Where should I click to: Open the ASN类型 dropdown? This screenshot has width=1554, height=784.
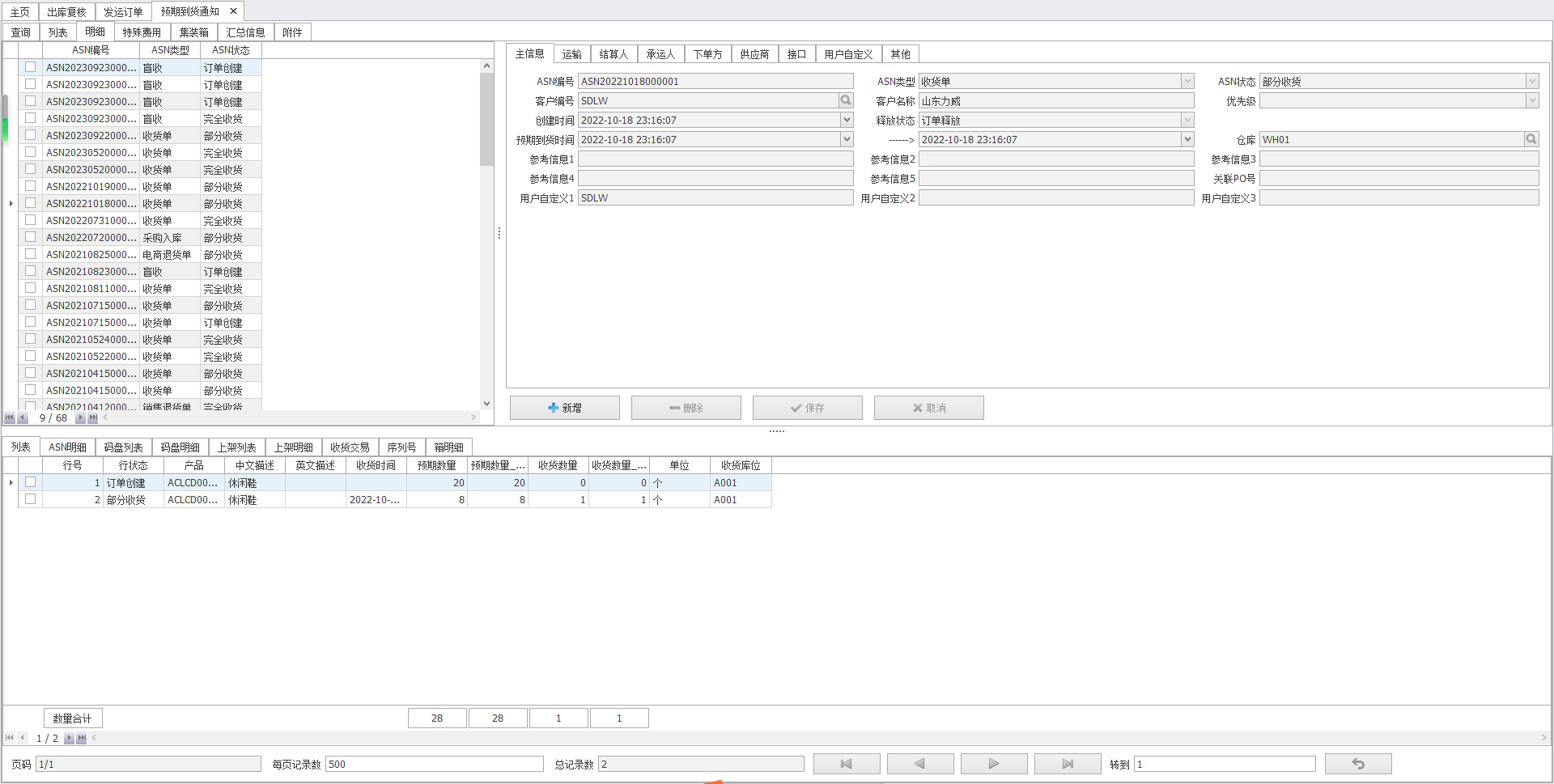pyautogui.click(x=1187, y=81)
